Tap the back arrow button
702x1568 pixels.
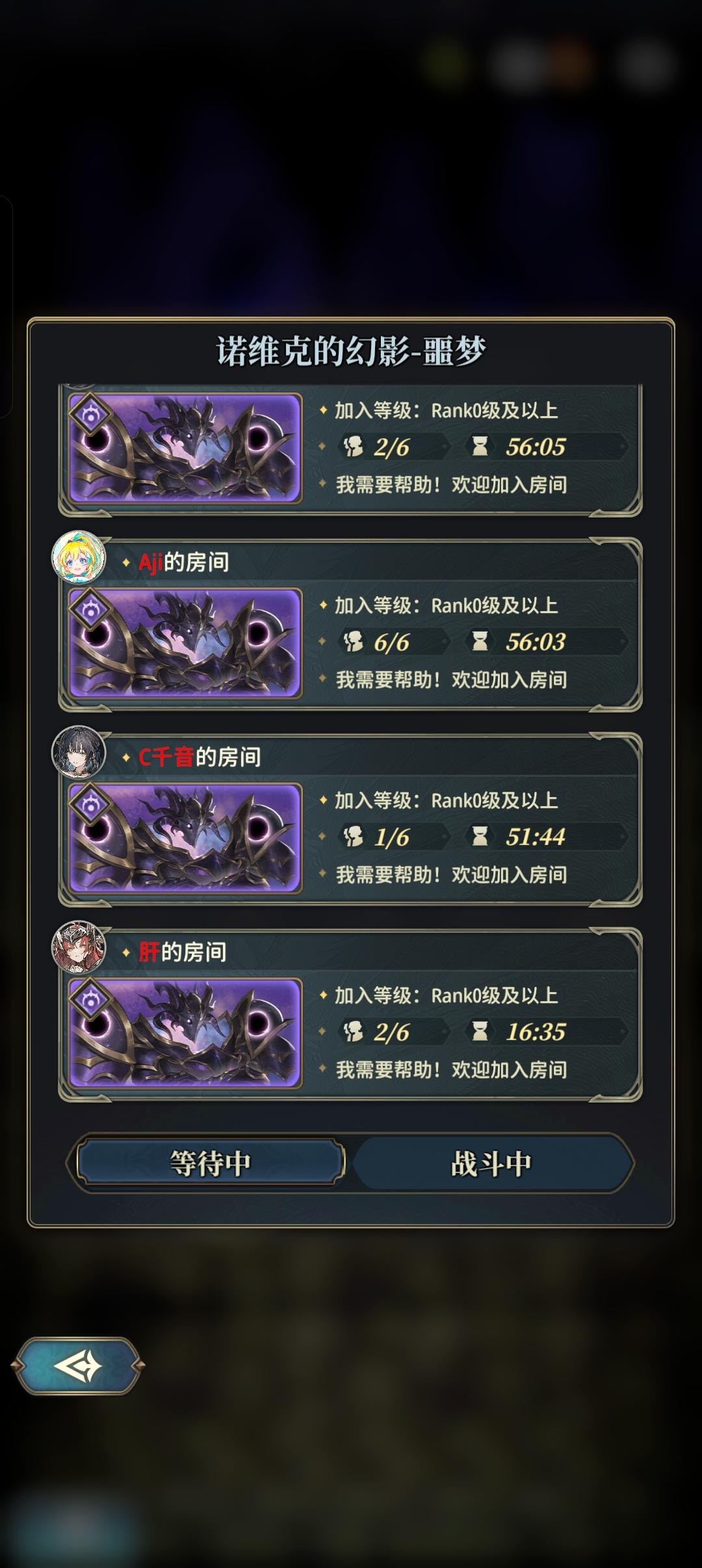pos(78,1366)
